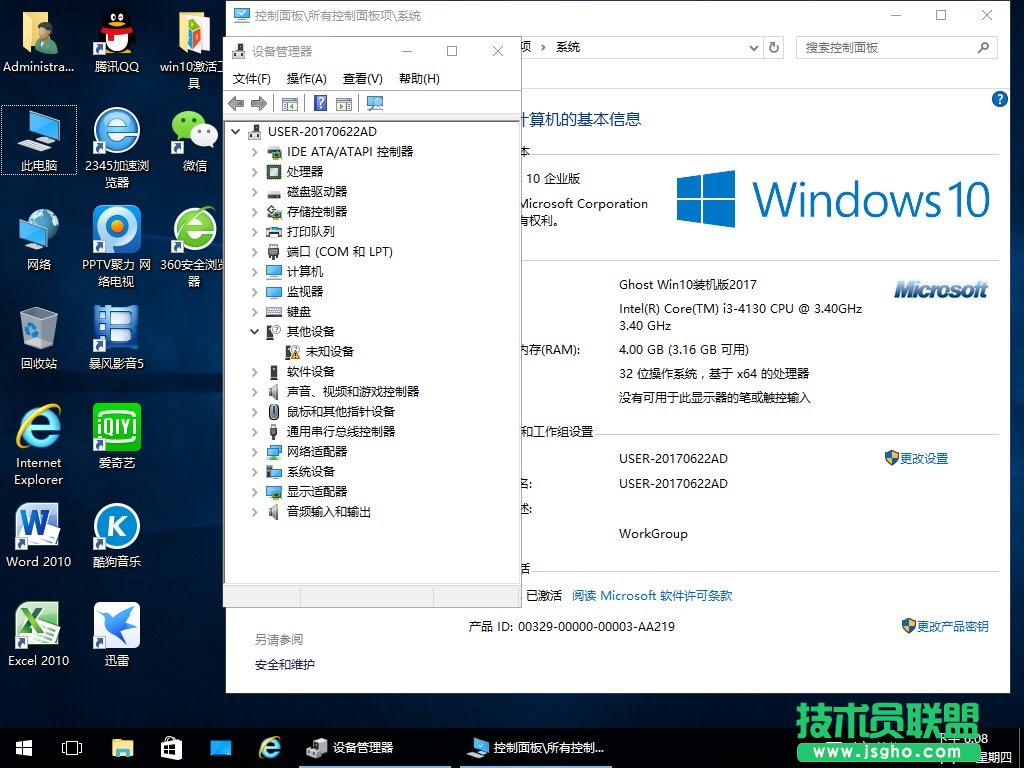1024x768 pixels.
Task: Open Windows Store from the taskbar
Action: coord(171,747)
